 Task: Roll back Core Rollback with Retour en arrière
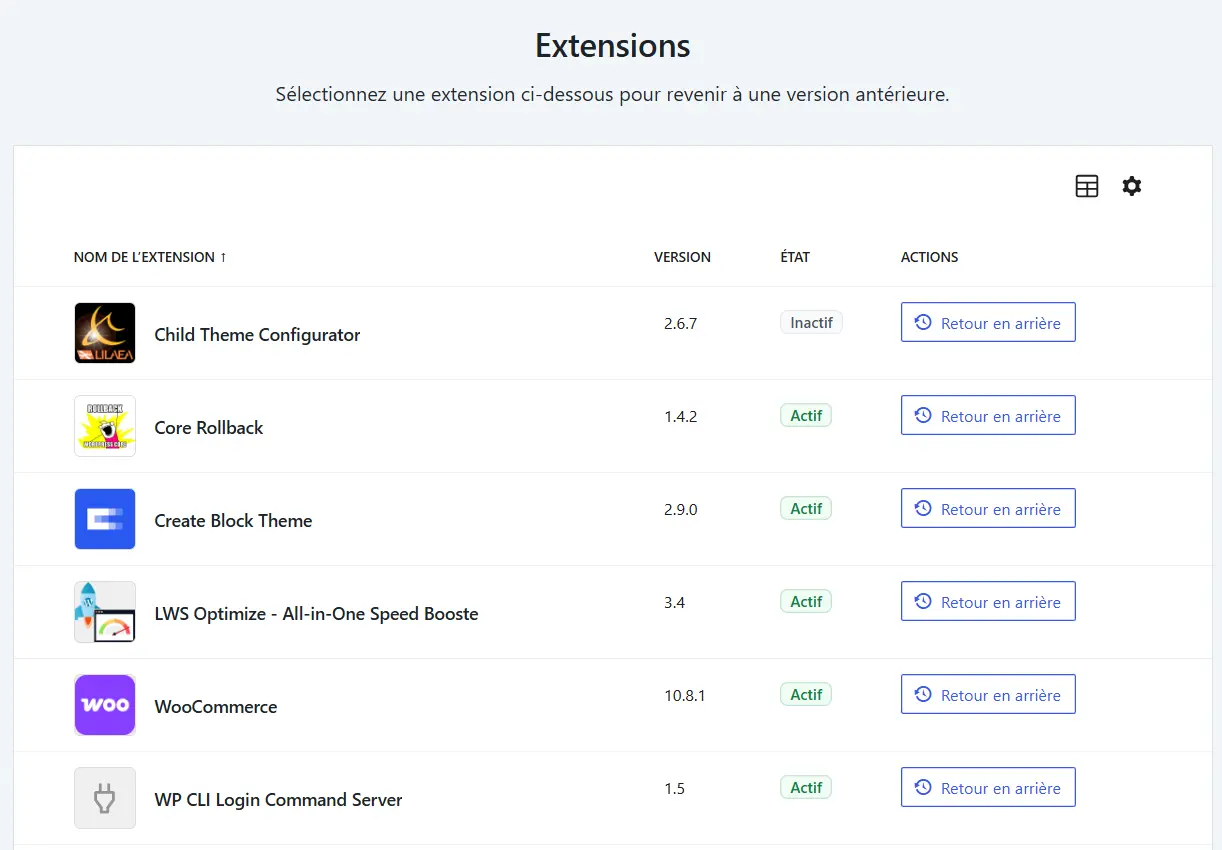coord(988,415)
